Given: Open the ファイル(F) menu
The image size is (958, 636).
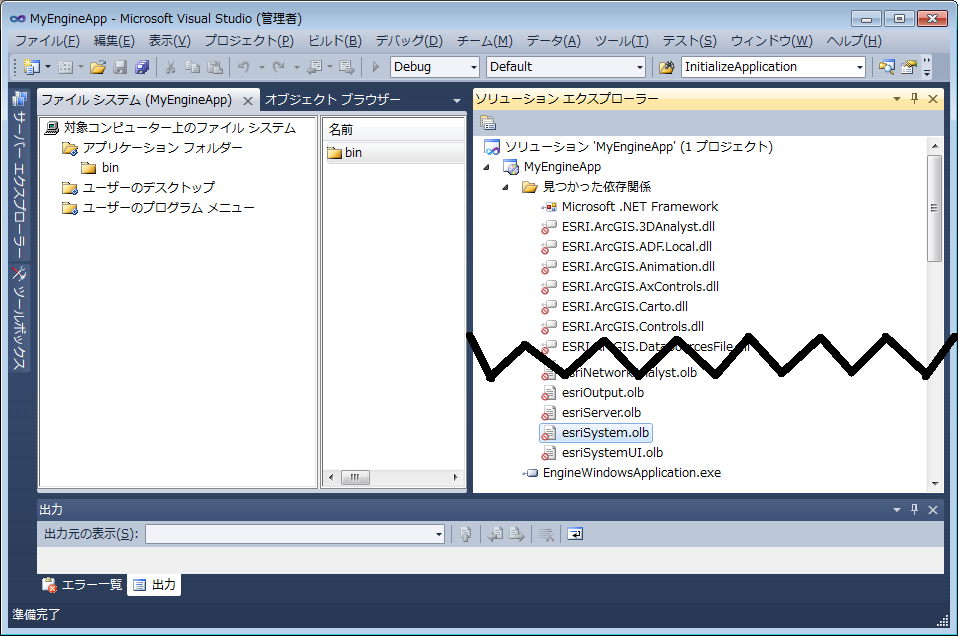Looking at the screenshot, I should tap(47, 41).
